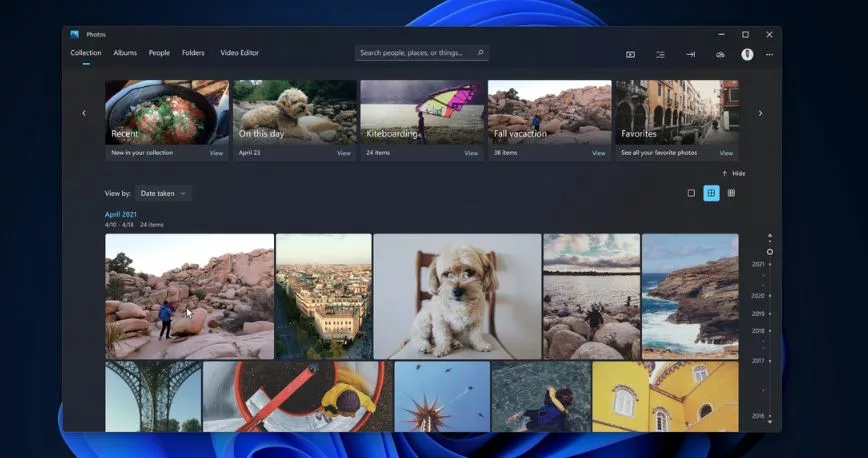Jump to 2016 on the timeline
The height and width of the screenshot is (458, 868).
point(758,415)
